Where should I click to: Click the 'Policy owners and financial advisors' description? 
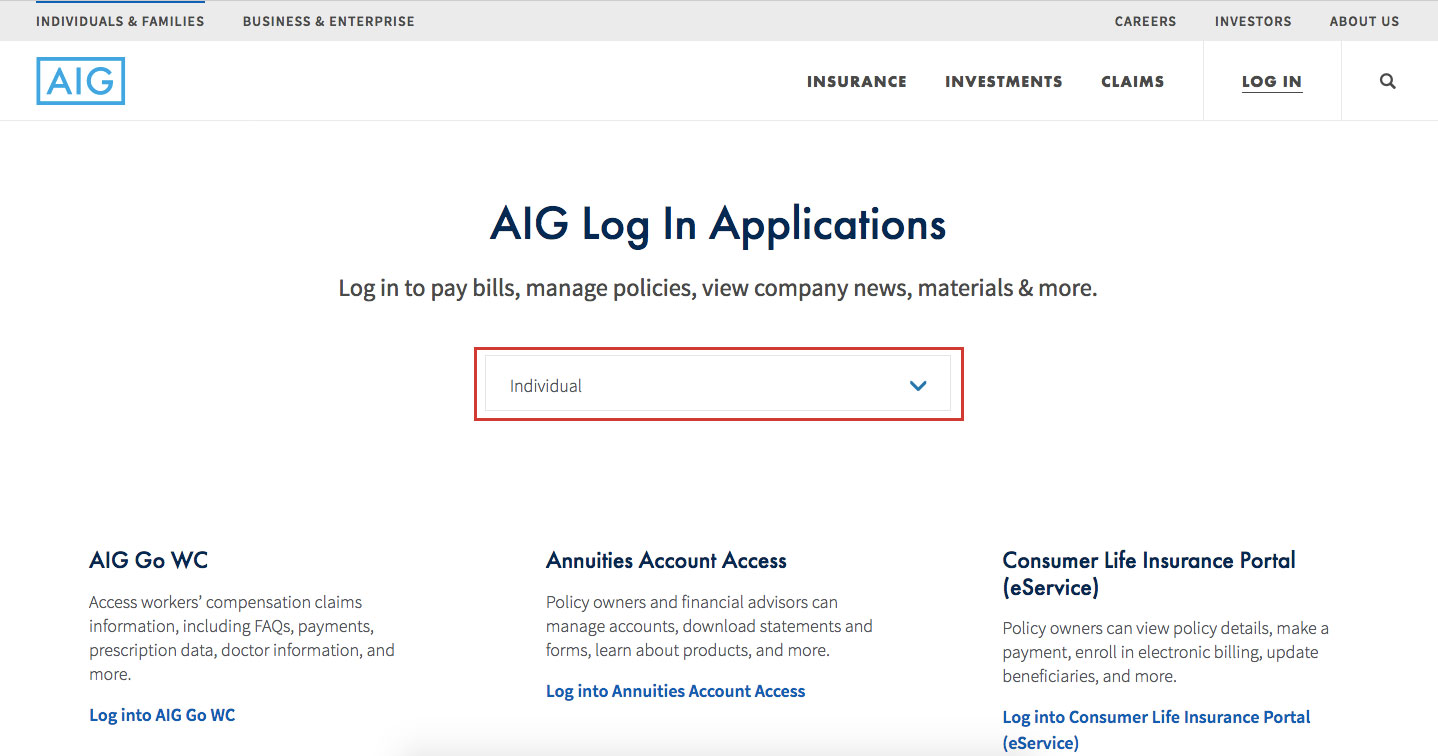point(709,626)
